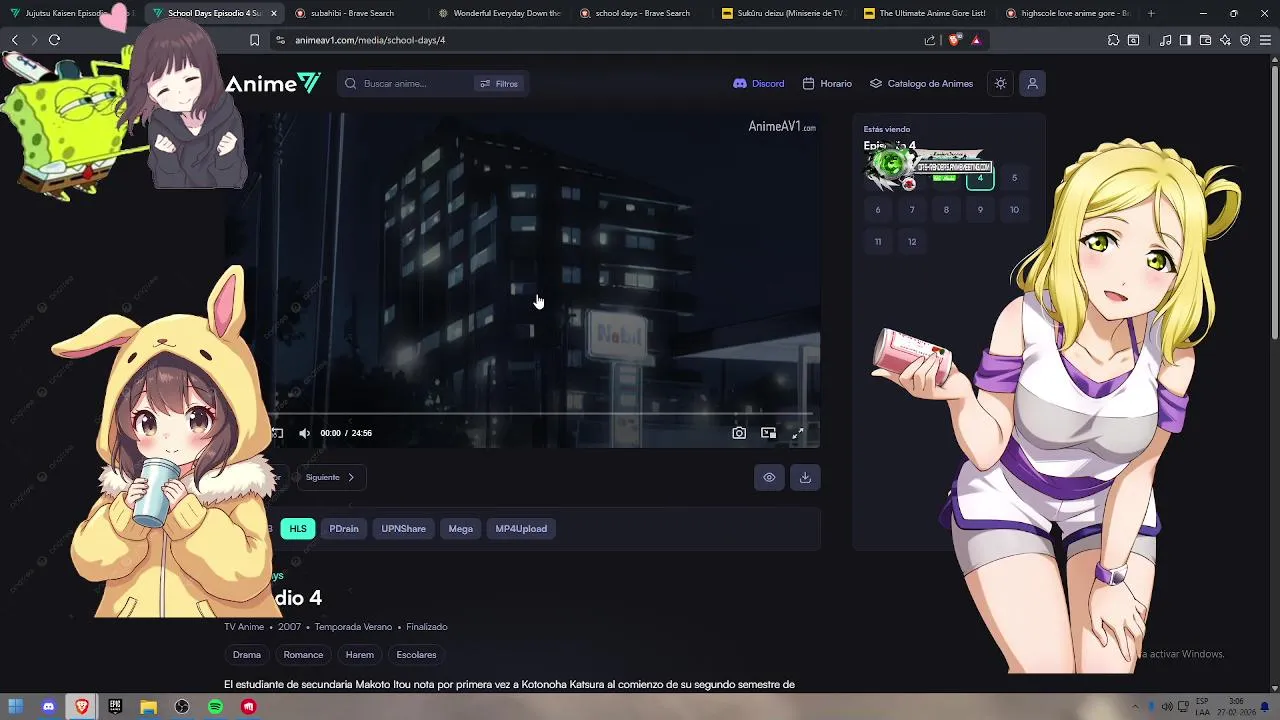Toggle the browser sidebar panel icon
The width and height of the screenshot is (1280, 720).
(x=1185, y=40)
